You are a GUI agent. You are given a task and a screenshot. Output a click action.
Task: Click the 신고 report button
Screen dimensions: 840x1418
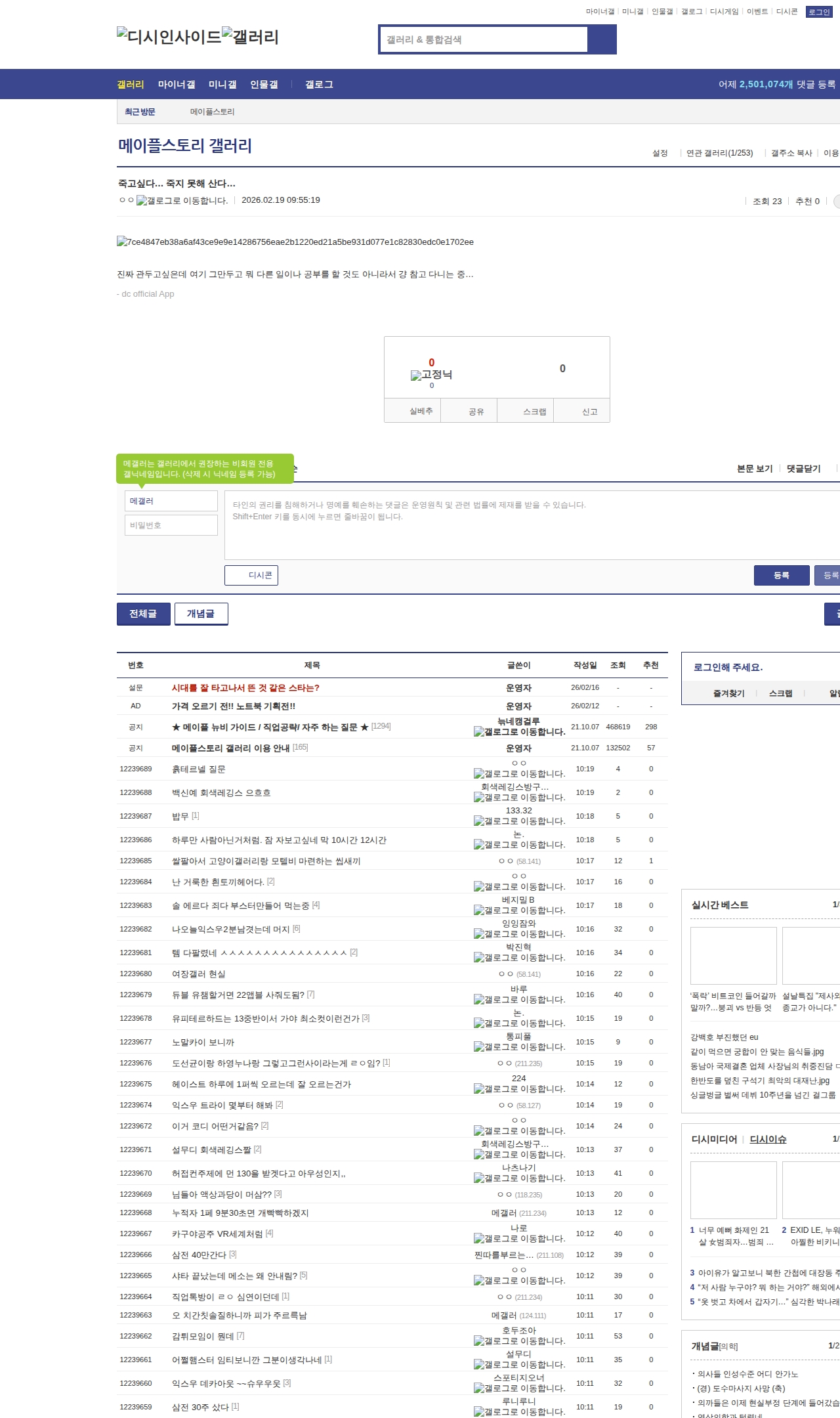pos(589,412)
